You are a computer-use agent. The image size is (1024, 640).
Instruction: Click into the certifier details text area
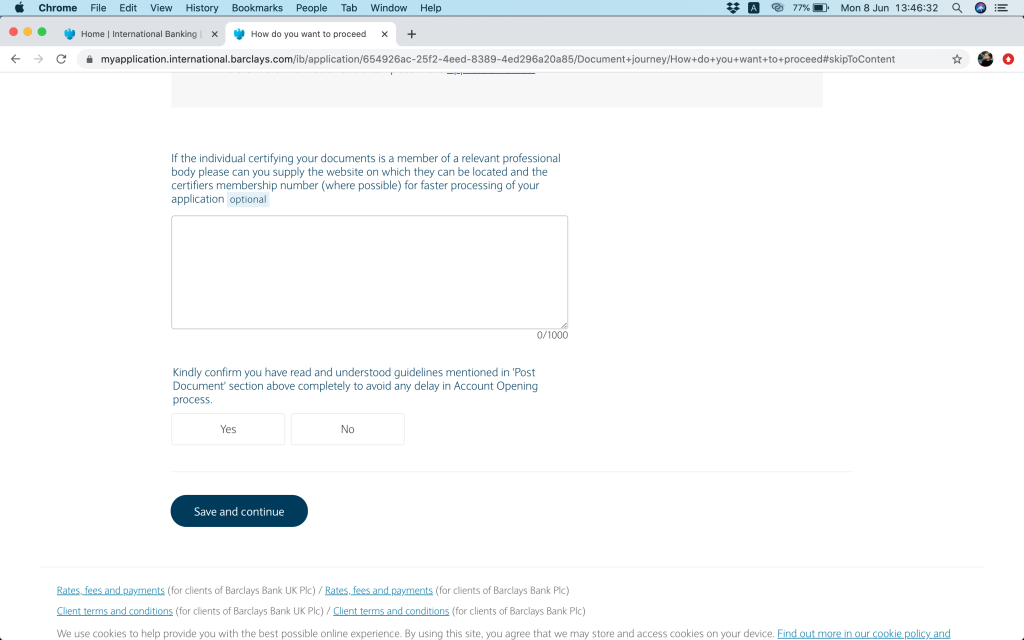(x=369, y=272)
